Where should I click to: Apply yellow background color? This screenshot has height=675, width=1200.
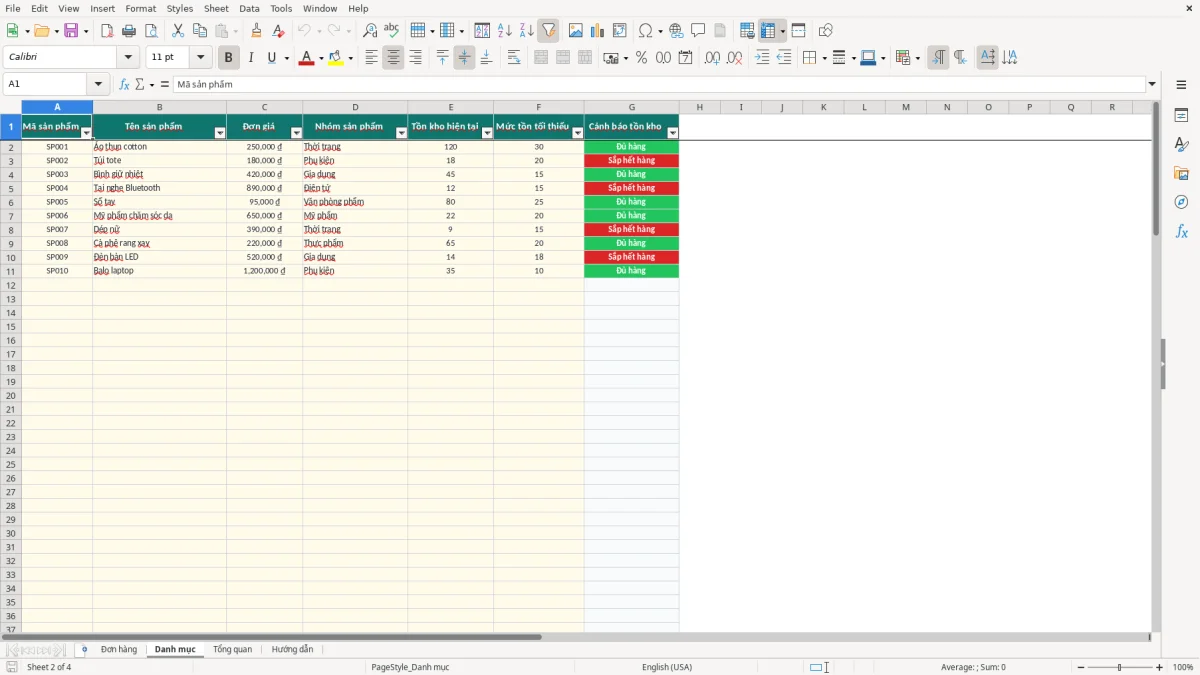pos(335,58)
